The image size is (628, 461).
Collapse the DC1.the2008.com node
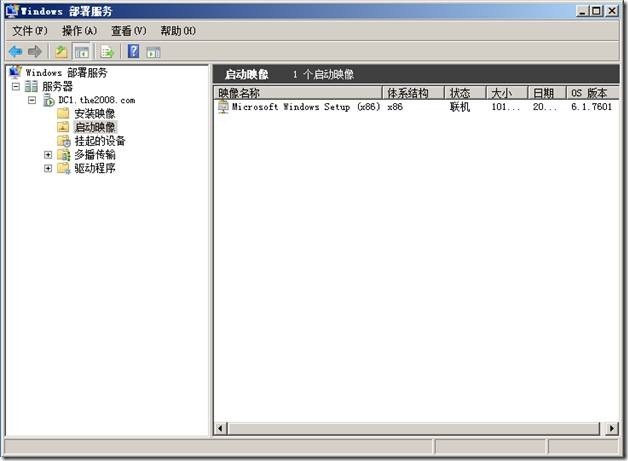pyautogui.click(x=32, y=100)
